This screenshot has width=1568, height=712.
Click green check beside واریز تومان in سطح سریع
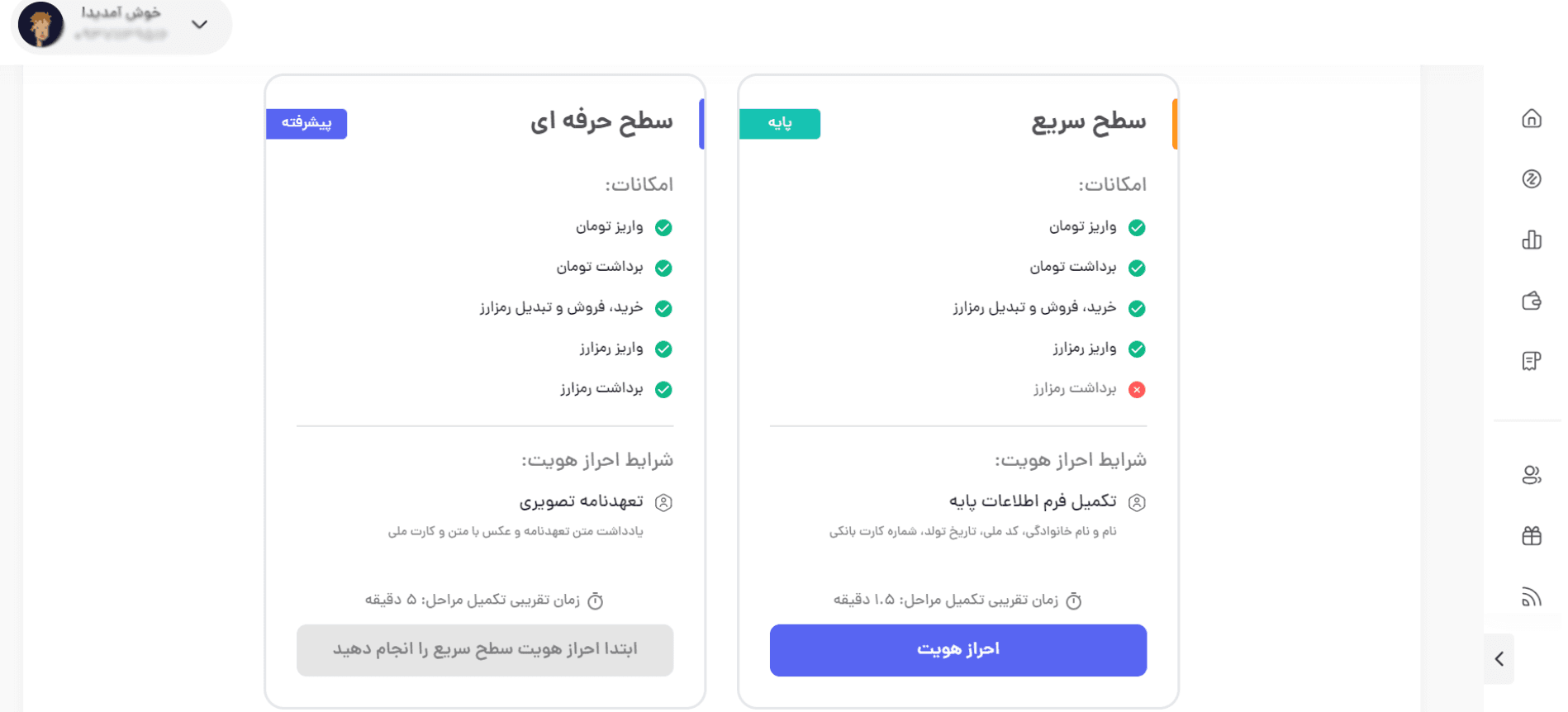[1137, 228]
